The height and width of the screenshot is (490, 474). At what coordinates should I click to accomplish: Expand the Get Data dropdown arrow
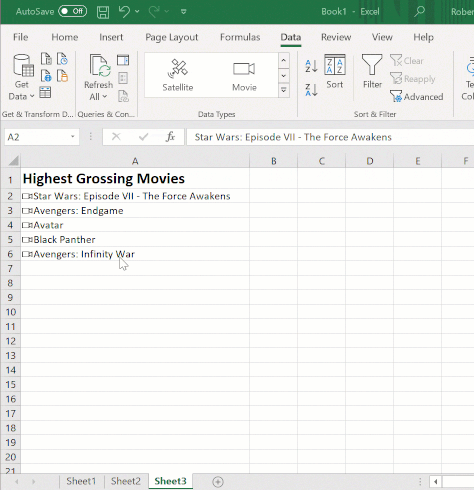click(32, 97)
